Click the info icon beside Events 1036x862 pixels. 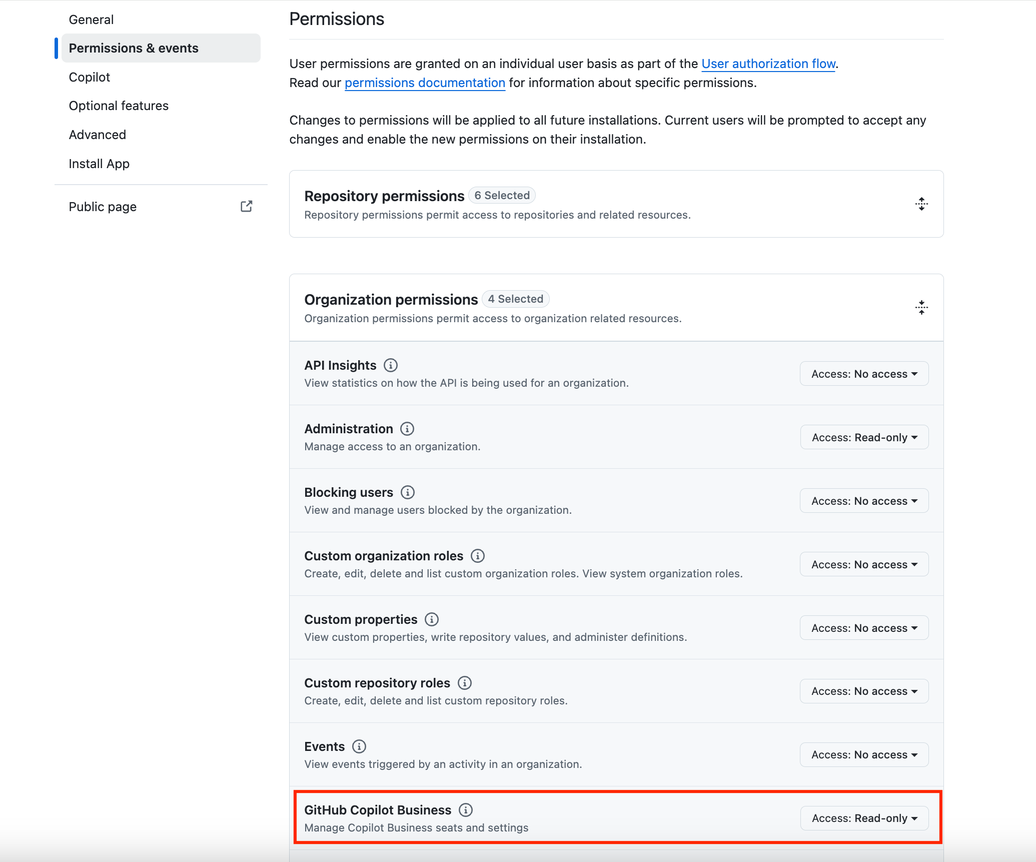pos(359,746)
